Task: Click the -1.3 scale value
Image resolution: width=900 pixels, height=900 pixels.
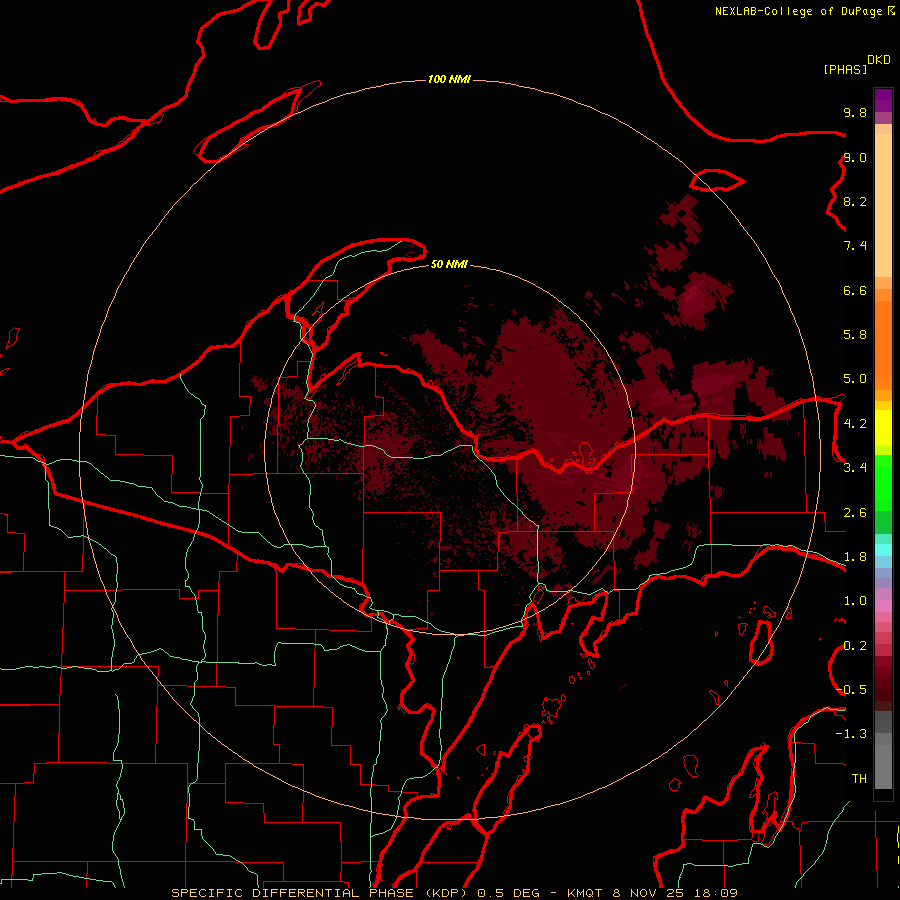Action: 851,734
